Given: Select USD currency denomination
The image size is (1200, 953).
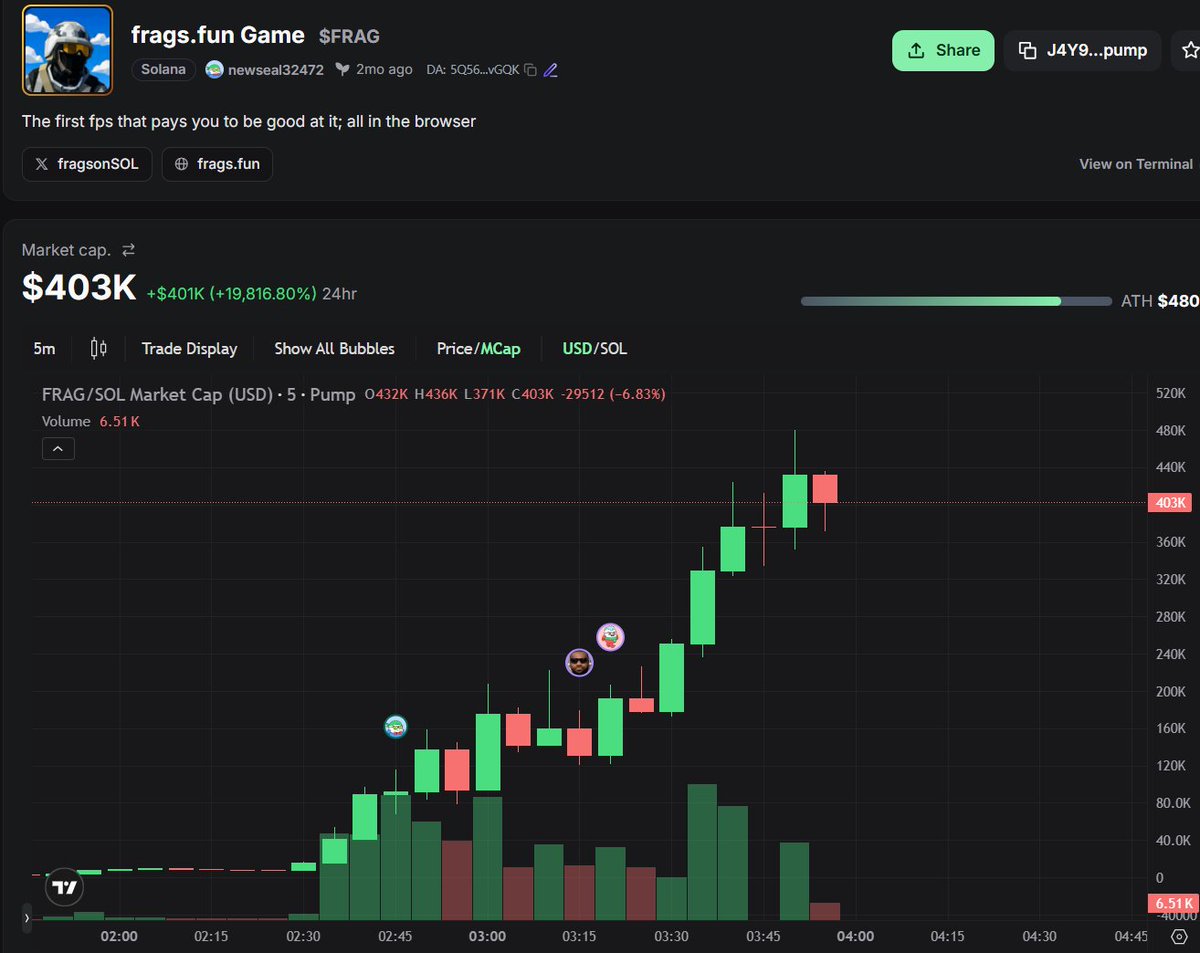Looking at the screenshot, I should pyautogui.click(x=577, y=348).
